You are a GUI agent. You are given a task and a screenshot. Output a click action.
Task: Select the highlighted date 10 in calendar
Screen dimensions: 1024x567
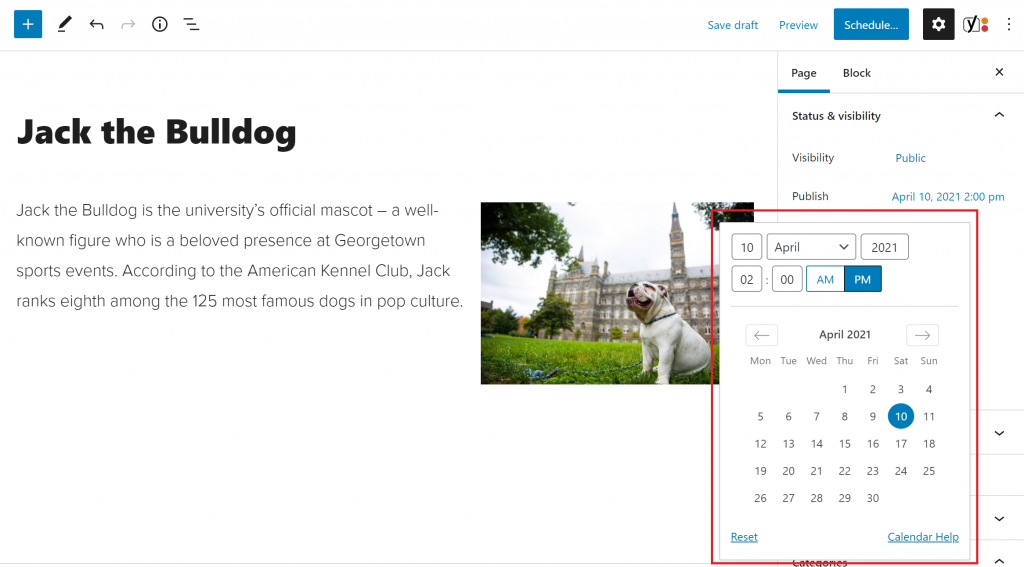[x=901, y=416]
